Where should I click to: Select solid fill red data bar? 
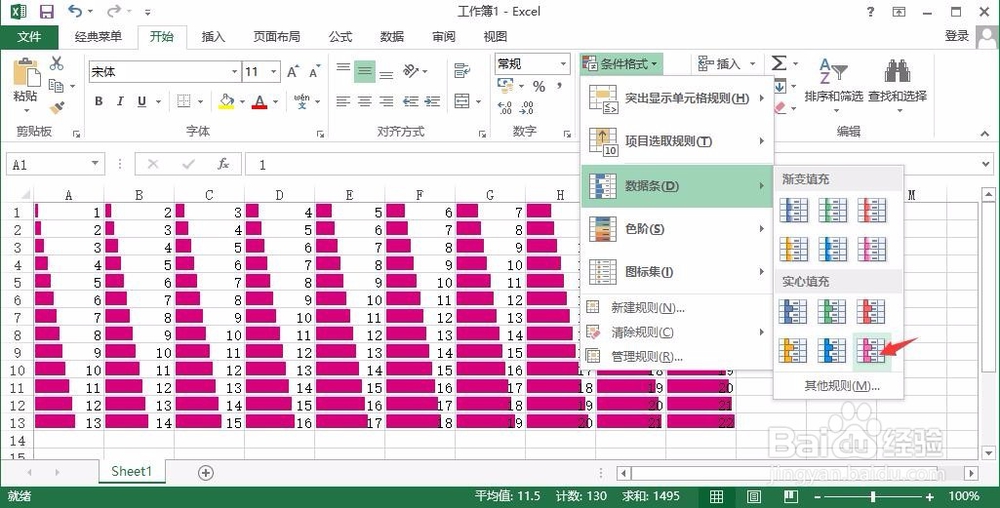(x=871, y=312)
